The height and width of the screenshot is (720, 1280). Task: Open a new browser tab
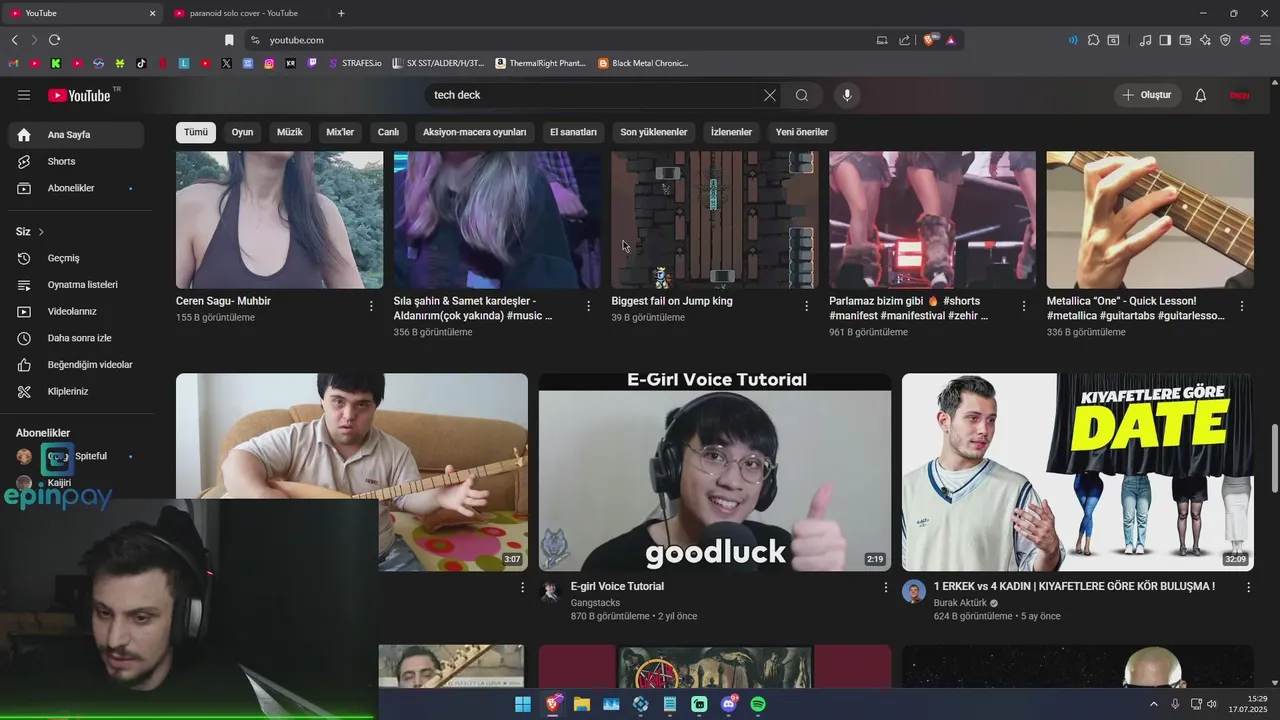coord(341,13)
